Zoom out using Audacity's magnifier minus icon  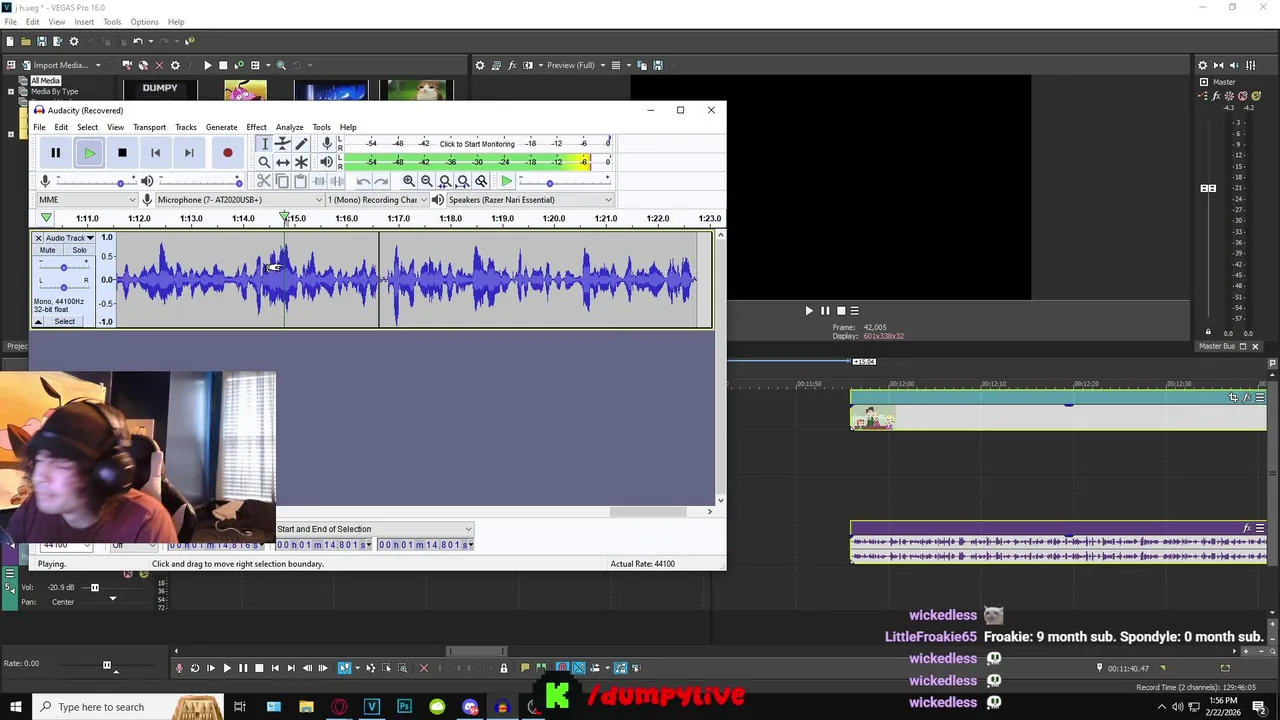(427, 181)
